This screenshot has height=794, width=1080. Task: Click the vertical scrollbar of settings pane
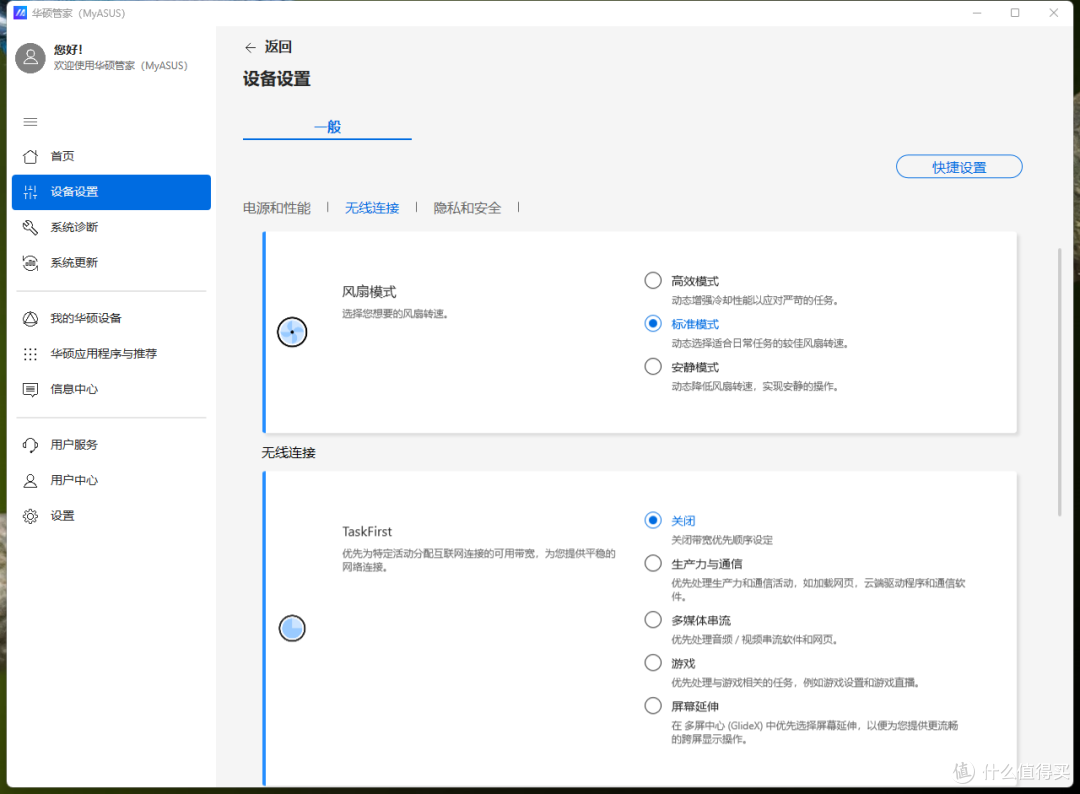(1059, 382)
